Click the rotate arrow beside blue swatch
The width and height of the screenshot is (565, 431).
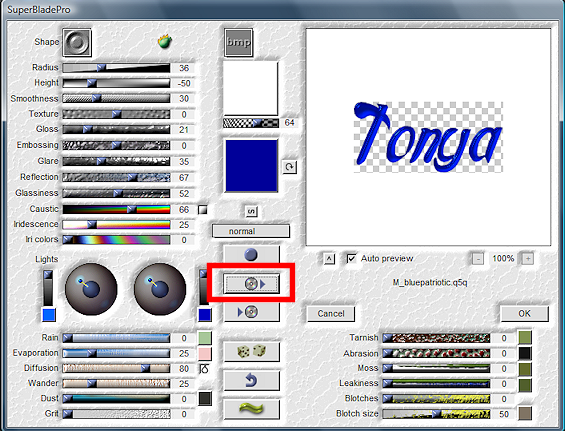click(x=289, y=167)
